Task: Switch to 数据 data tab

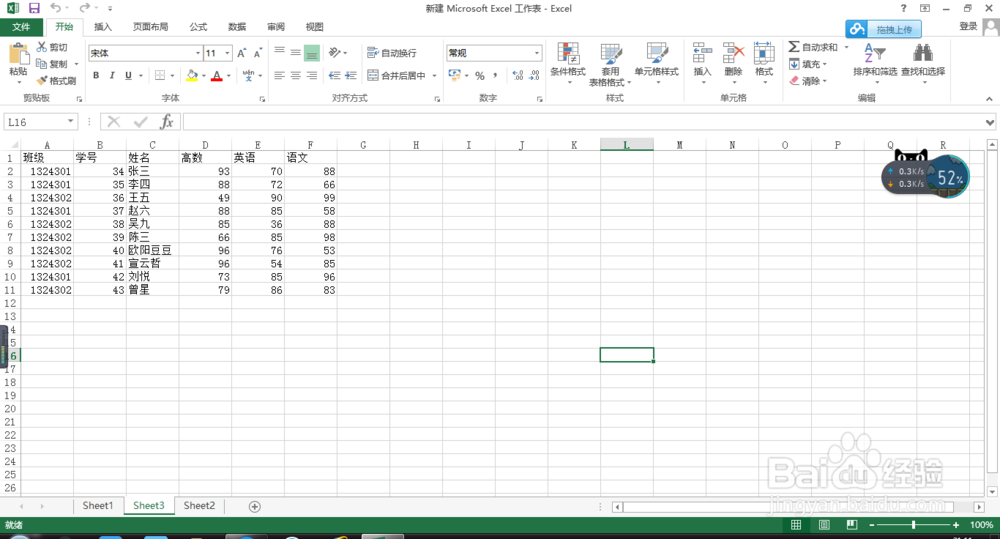Action: [237, 27]
